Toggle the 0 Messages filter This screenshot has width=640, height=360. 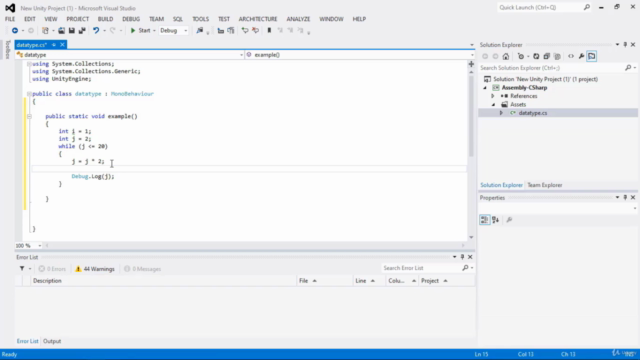pyautogui.click(x=142, y=269)
